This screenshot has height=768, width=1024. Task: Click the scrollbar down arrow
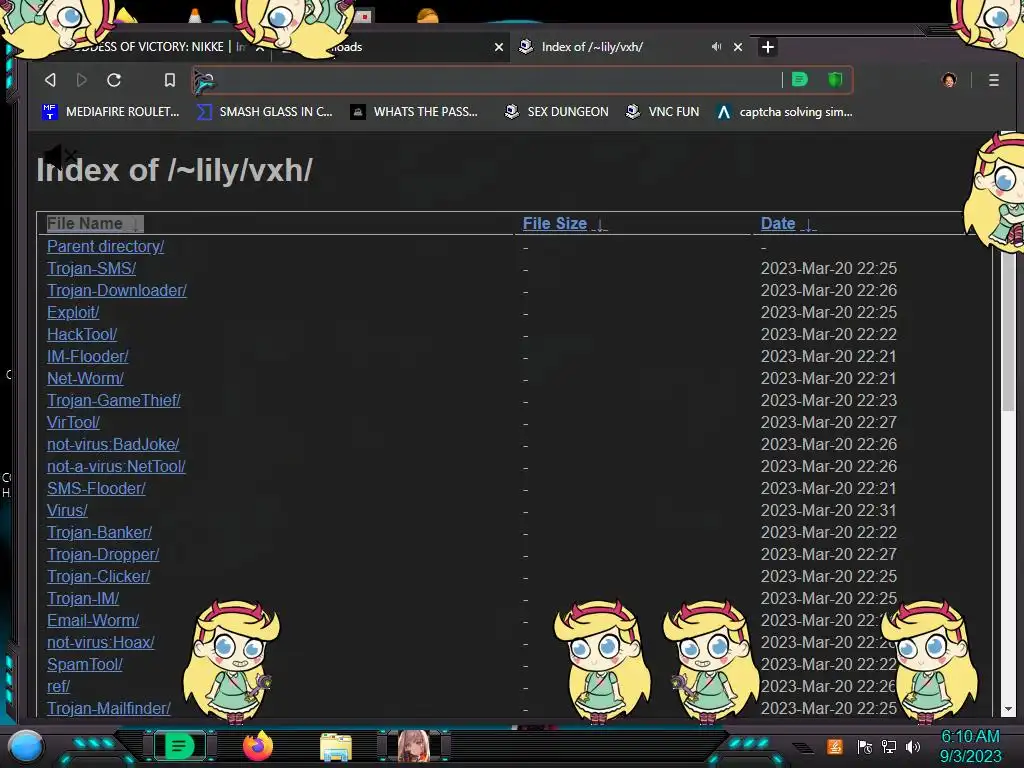(1008, 709)
